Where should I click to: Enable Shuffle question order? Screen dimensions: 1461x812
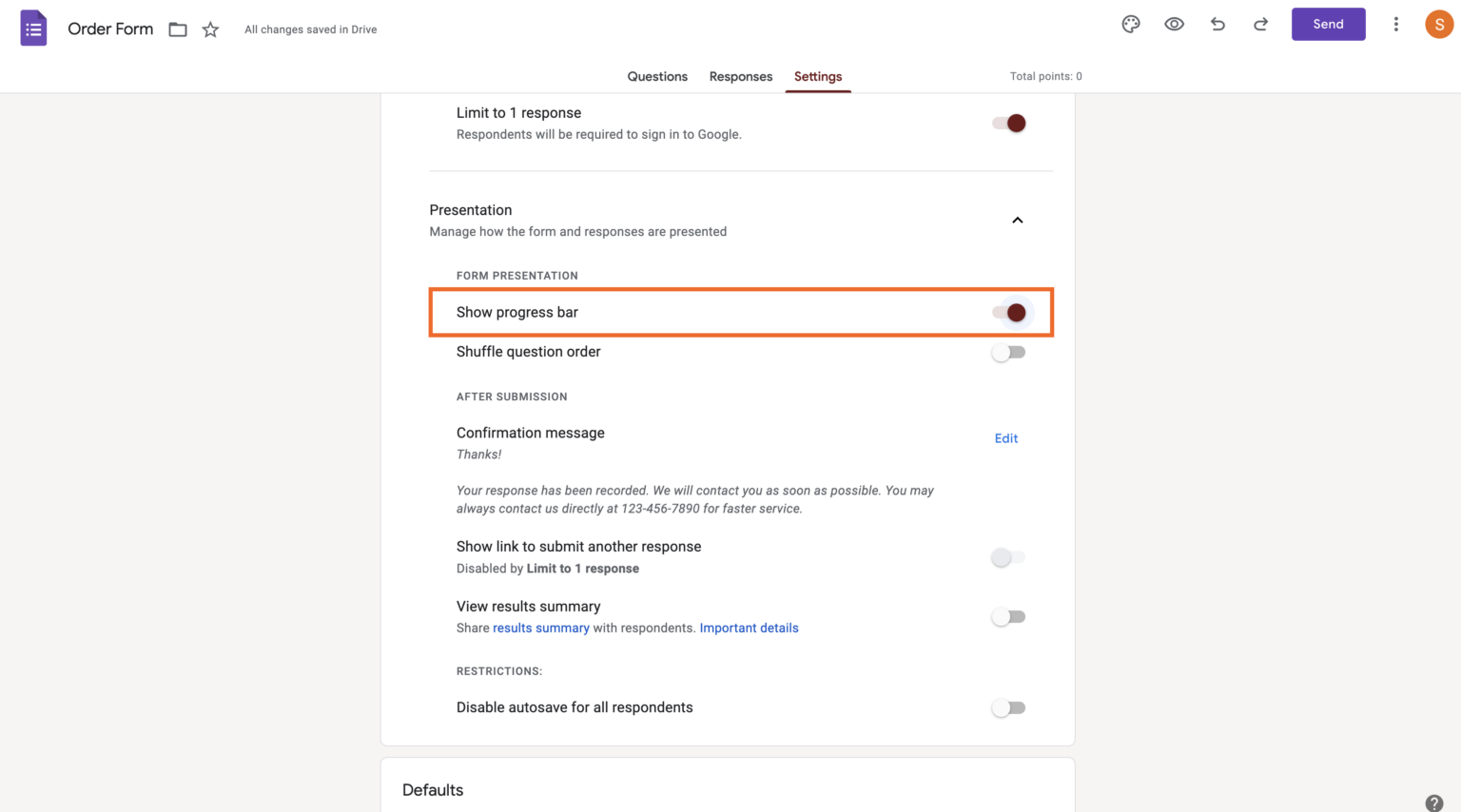pos(1008,352)
